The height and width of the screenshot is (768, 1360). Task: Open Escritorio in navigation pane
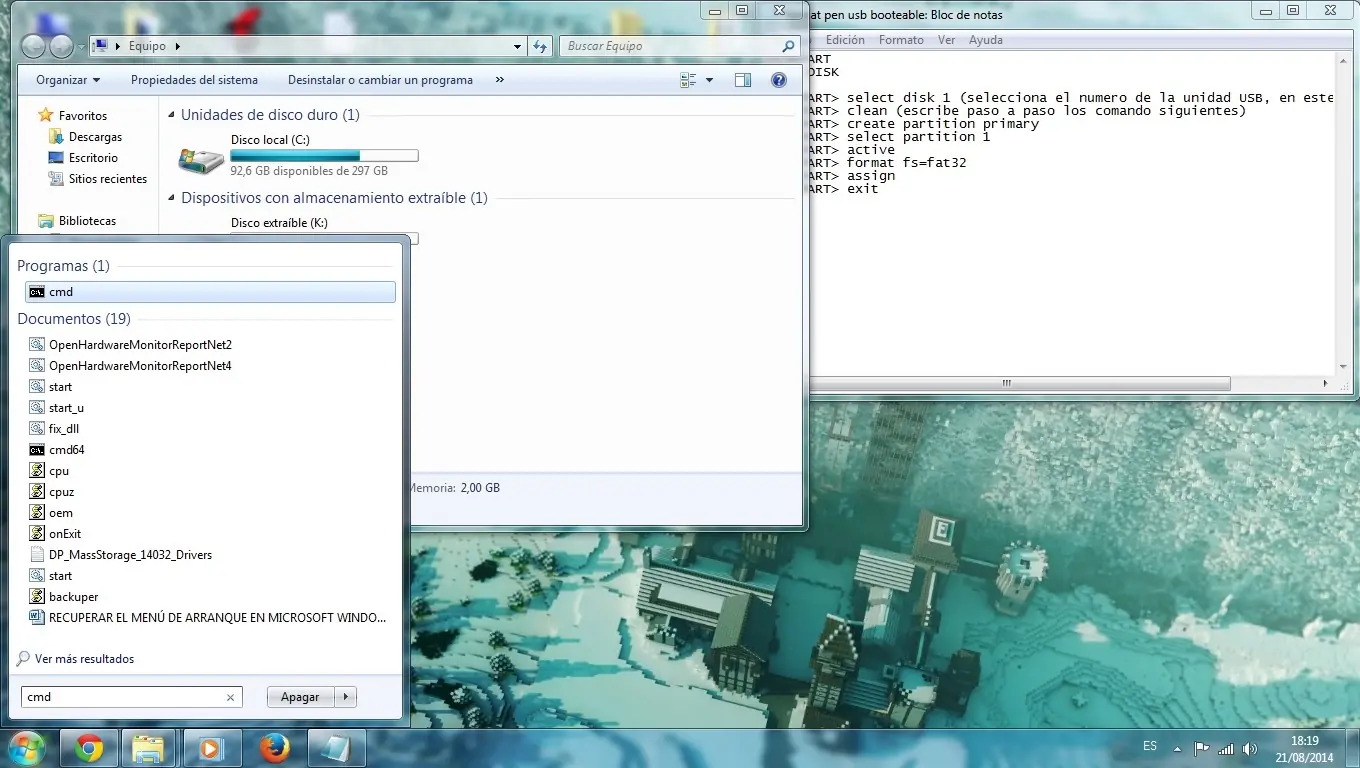tap(93, 158)
